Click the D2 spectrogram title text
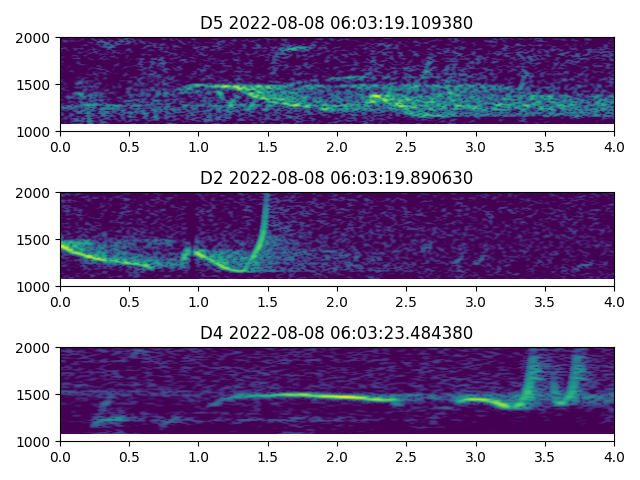 337,178
